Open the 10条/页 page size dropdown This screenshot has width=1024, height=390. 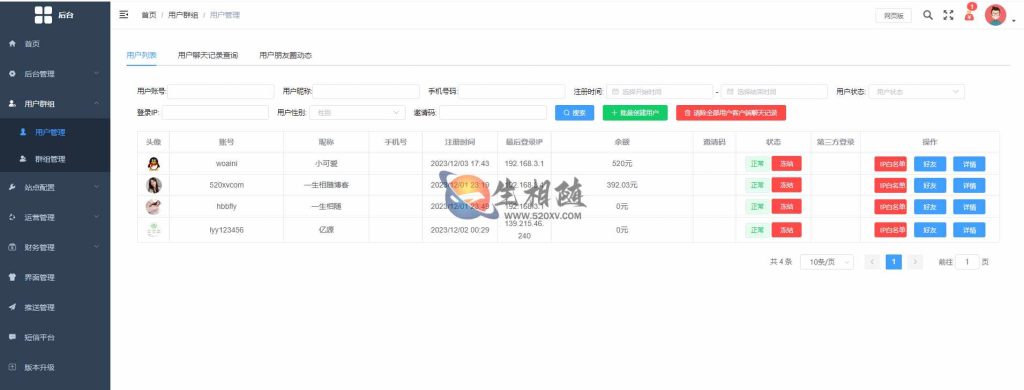[827, 262]
